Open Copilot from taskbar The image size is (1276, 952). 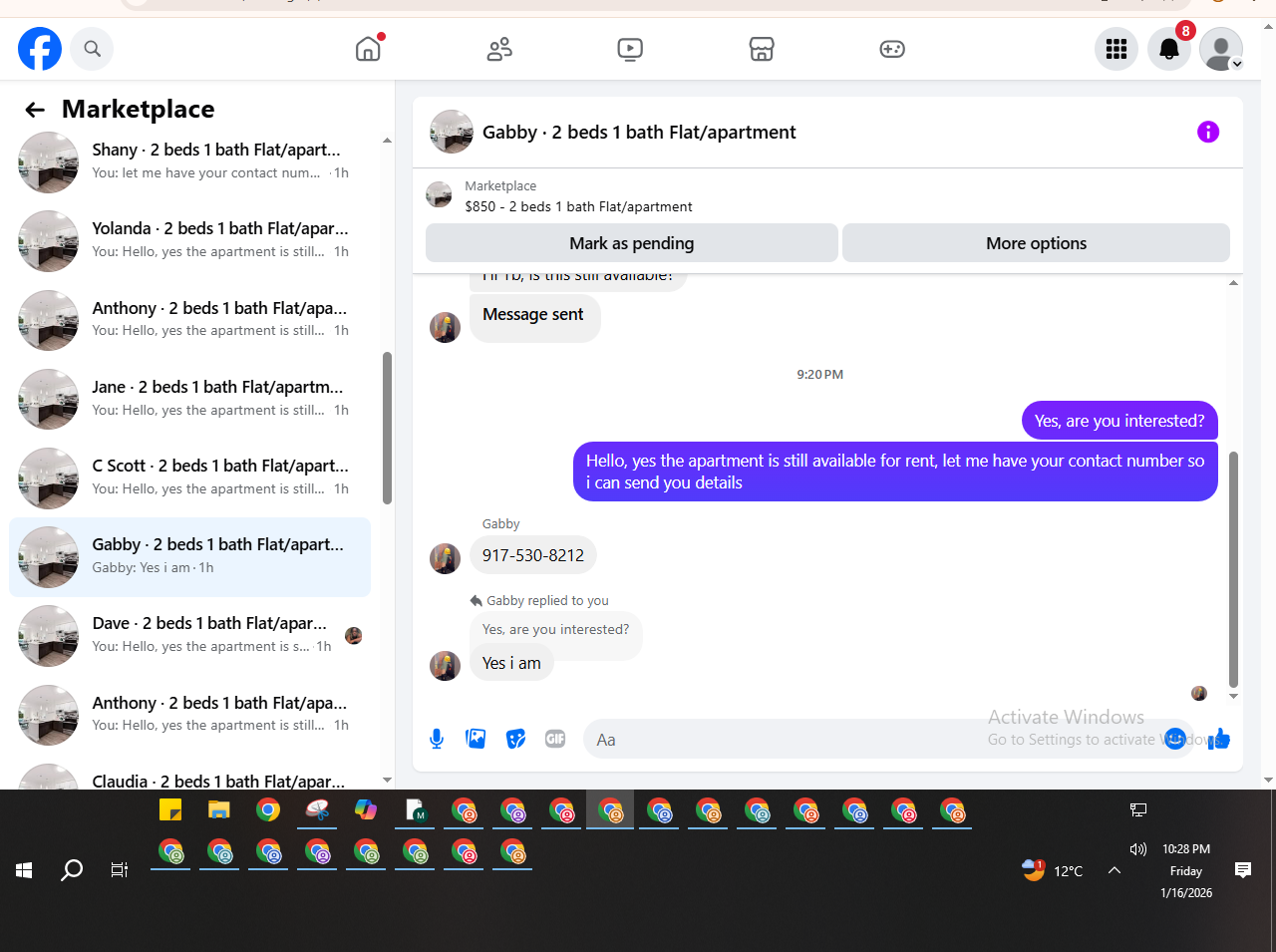coord(366,809)
